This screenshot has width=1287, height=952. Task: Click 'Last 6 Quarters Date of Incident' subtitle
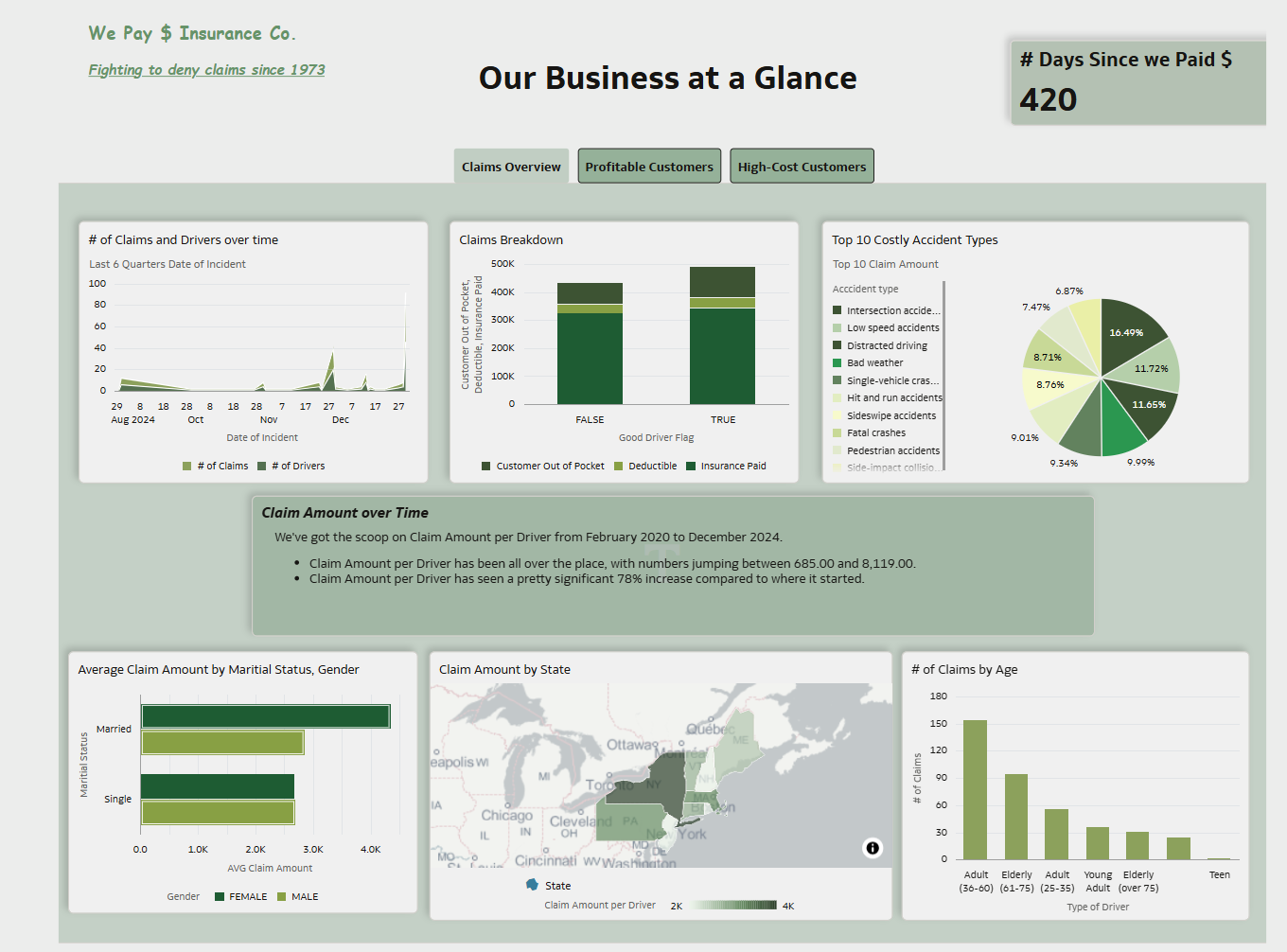167,265
